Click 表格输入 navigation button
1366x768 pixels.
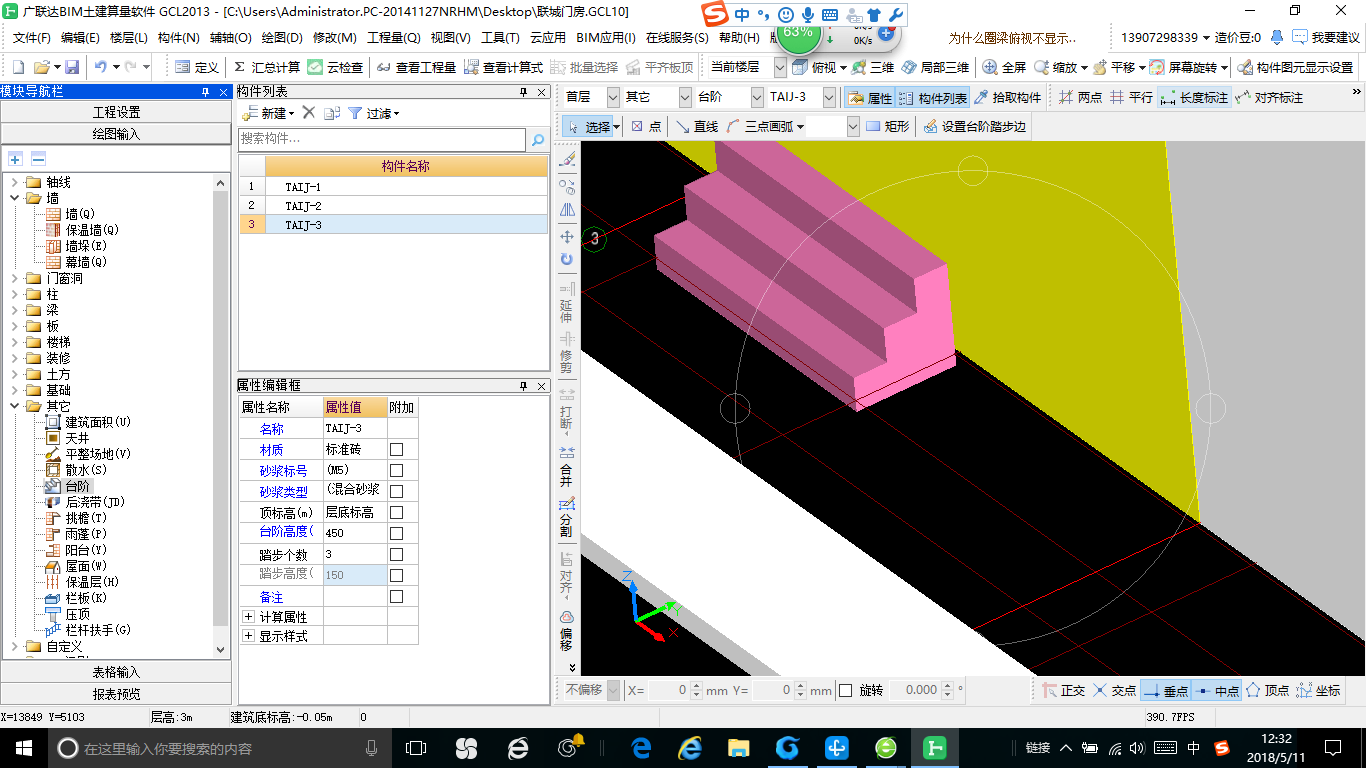[116, 672]
